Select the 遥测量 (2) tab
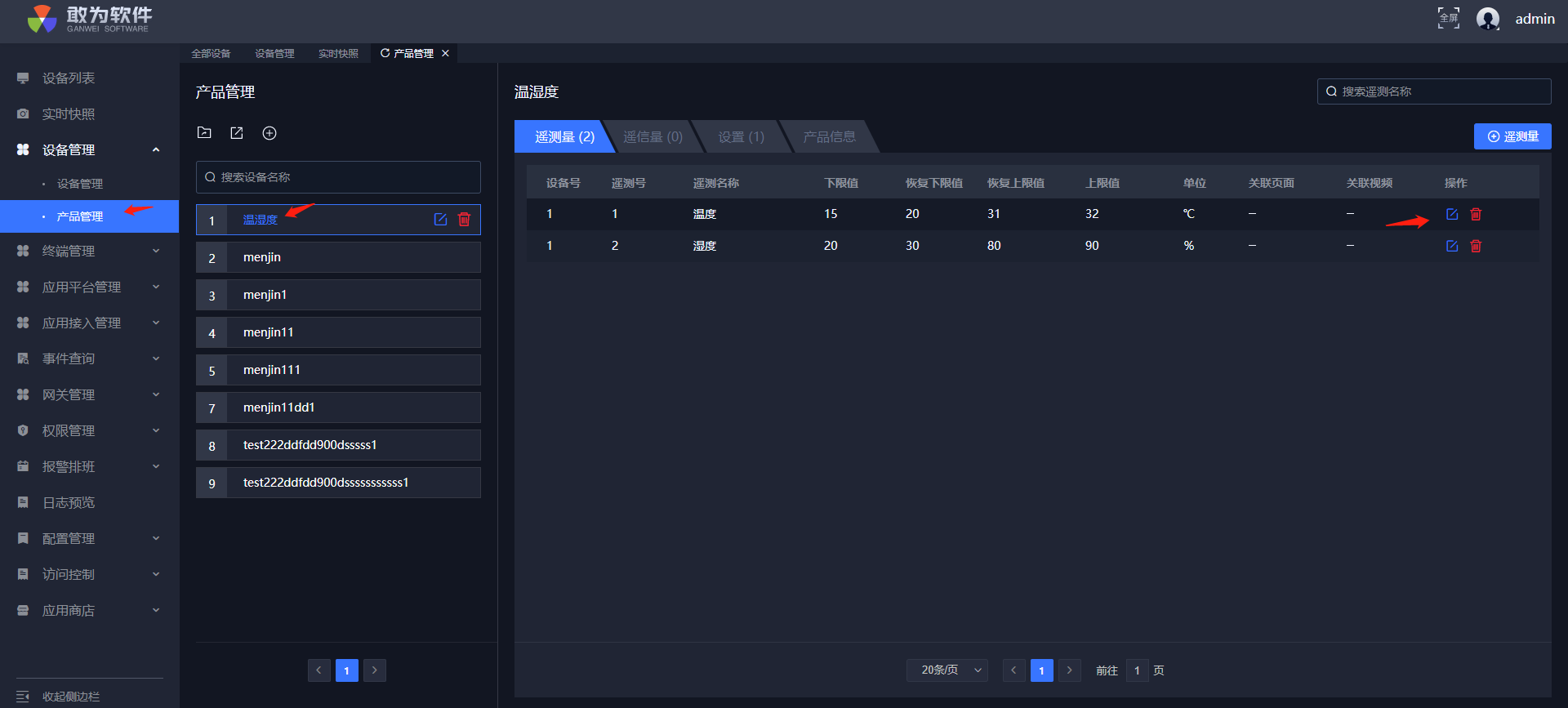The image size is (1568, 708). (564, 136)
